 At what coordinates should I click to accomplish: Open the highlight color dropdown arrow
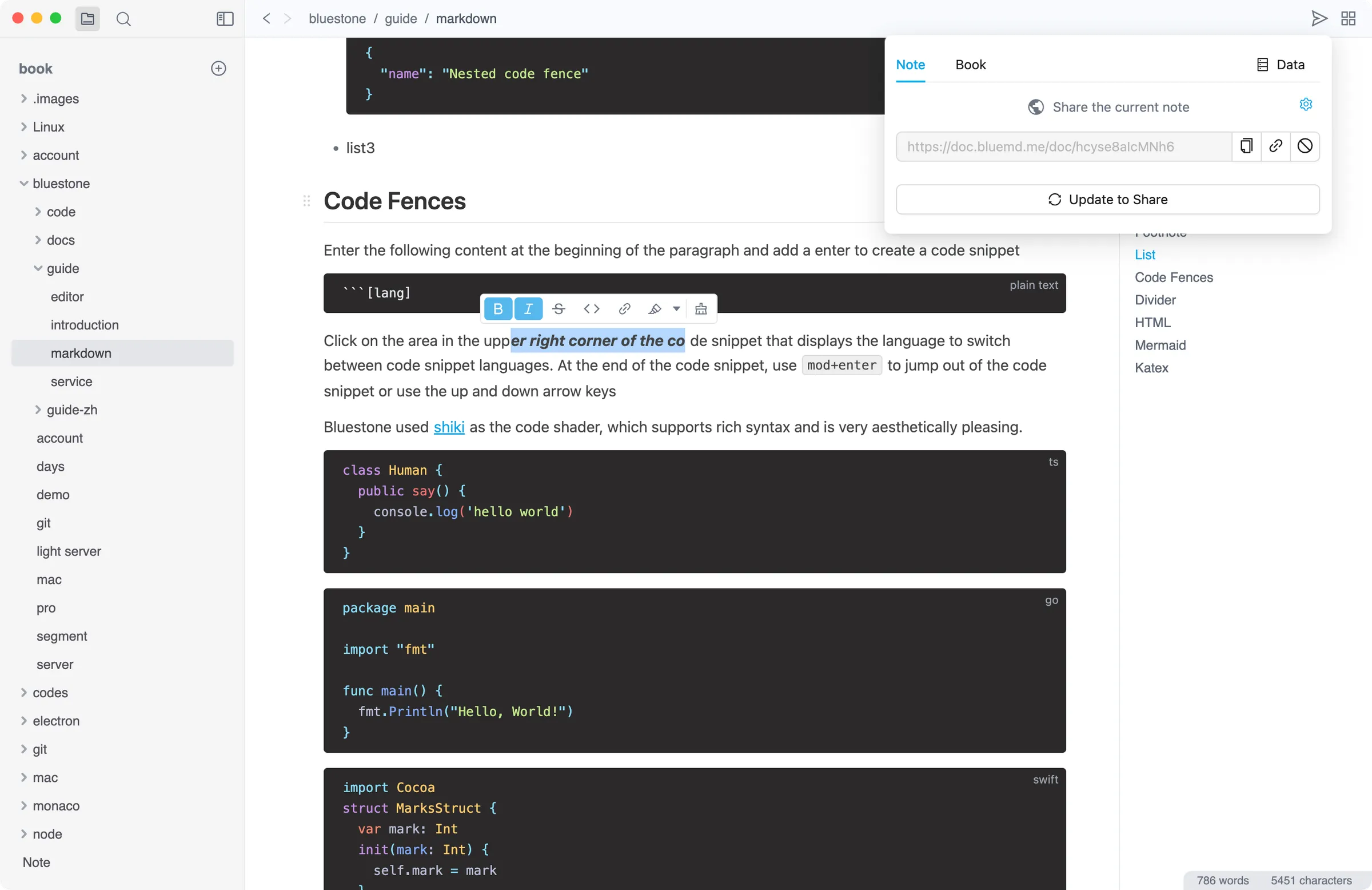click(676, 309)
